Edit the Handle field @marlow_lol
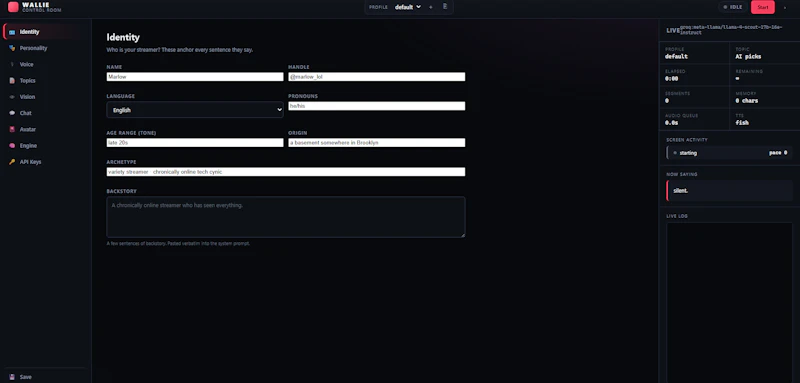Screen dimensions: 800x383 [377, 76]
